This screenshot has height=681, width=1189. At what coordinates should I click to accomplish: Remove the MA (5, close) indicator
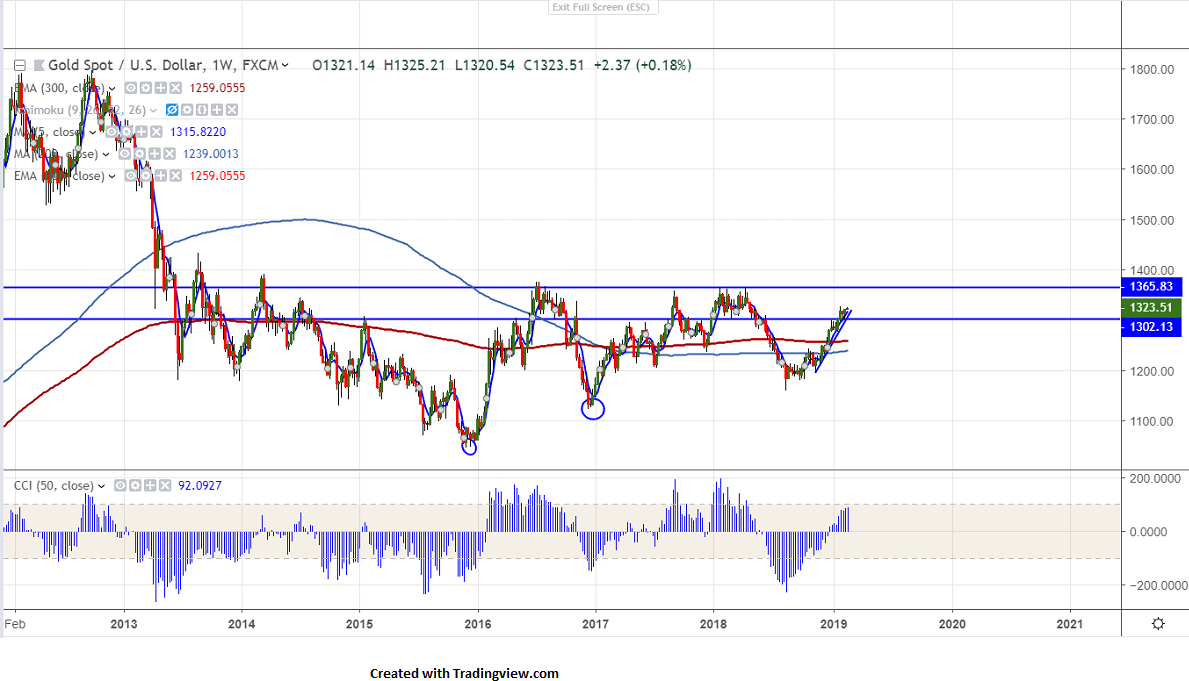tap(156, 132)
